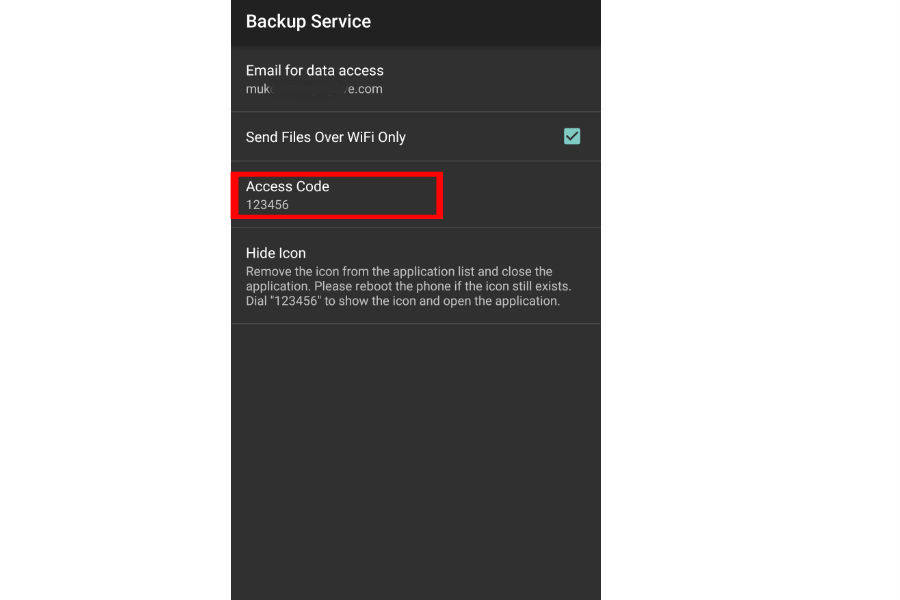
Task: Uncheck the Send Files Over WiFi Only checkbox
Action: click(x=572, y=136)
